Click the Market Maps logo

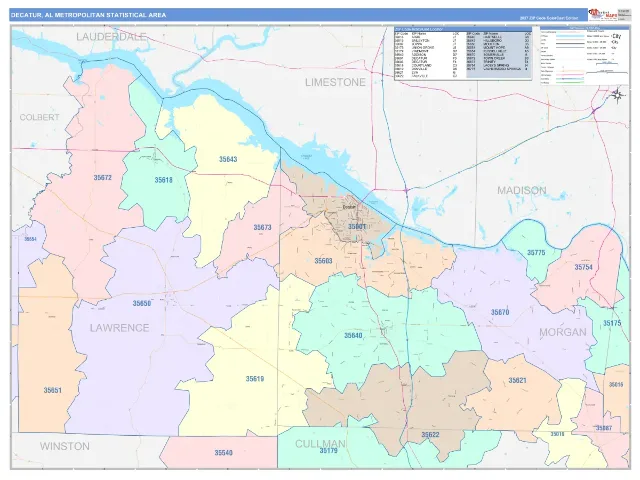point(602,14)
